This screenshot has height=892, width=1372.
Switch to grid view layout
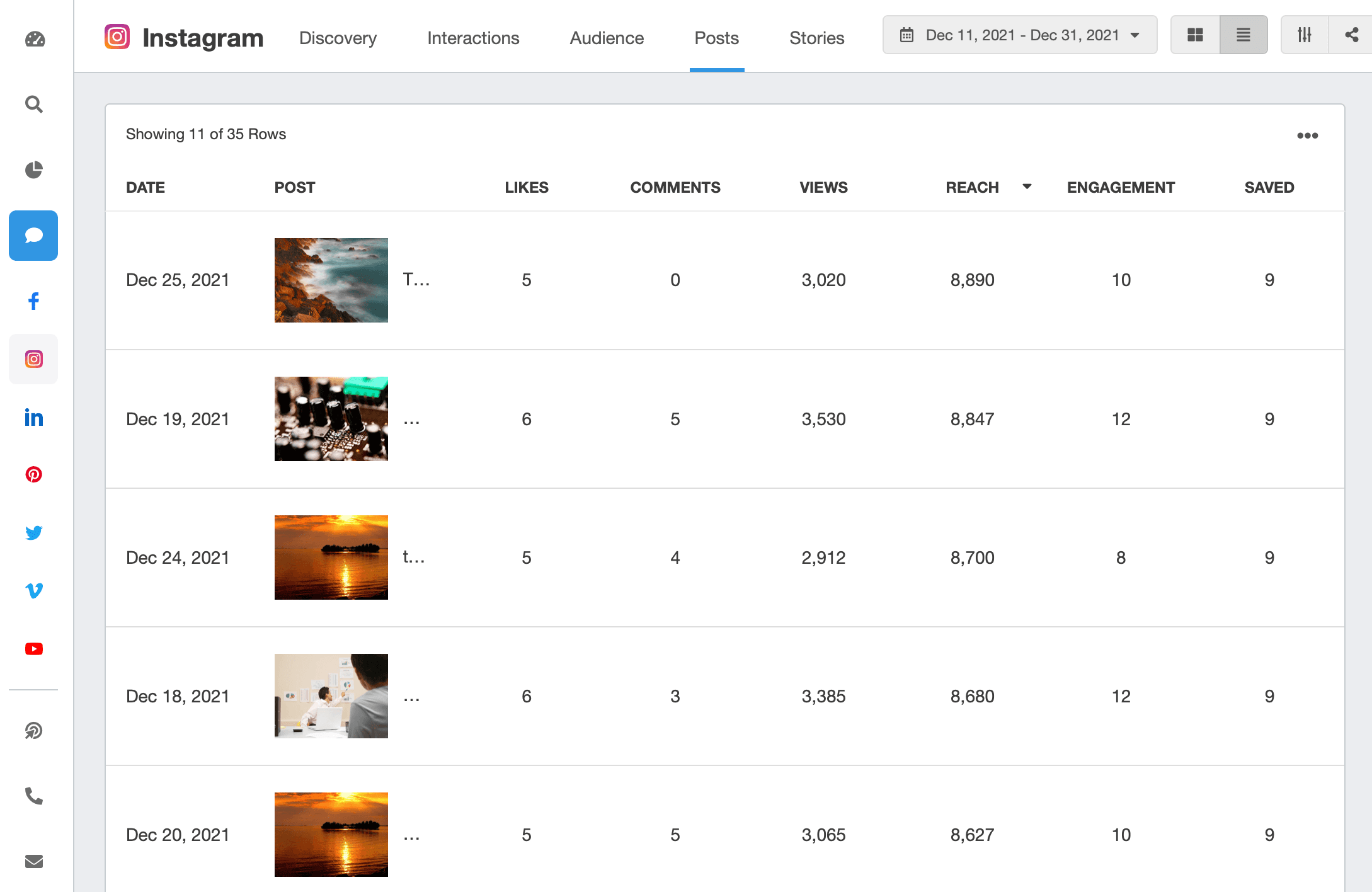point(1195,35)
